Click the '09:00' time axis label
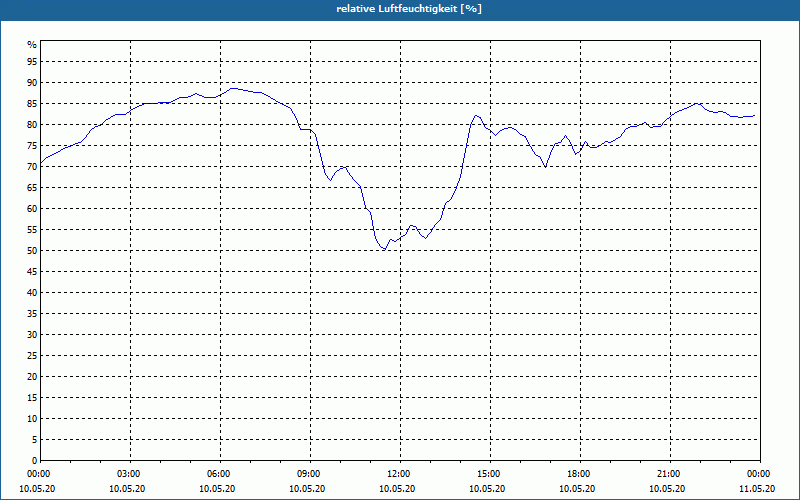The height and width of the screenshot is (500, 800). [311, 474]
